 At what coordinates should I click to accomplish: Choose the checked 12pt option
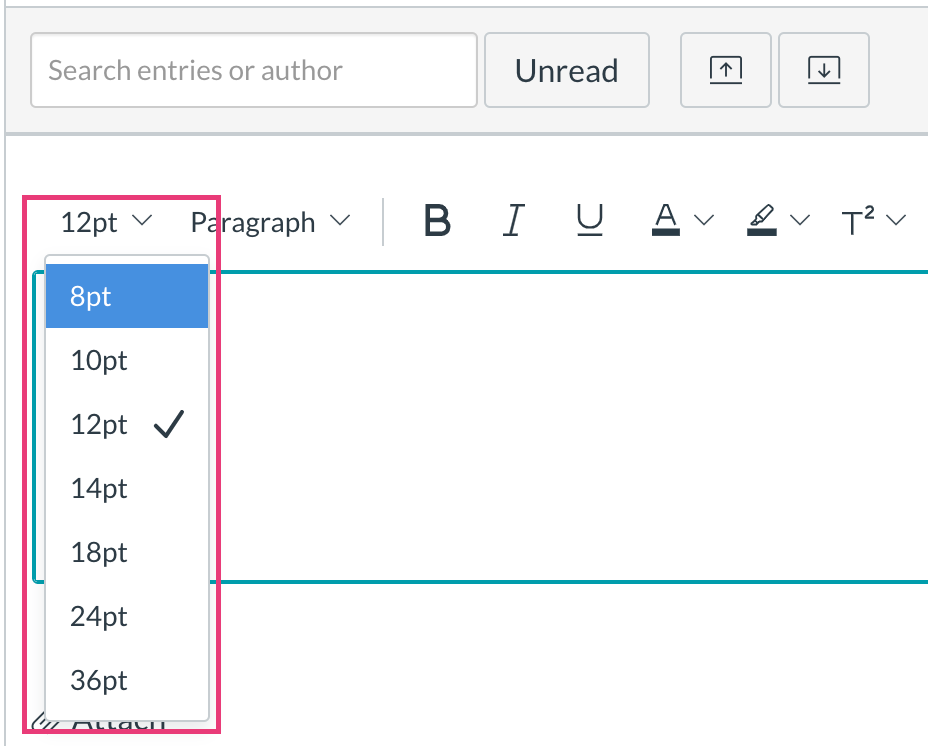click(x=127, y=424)
